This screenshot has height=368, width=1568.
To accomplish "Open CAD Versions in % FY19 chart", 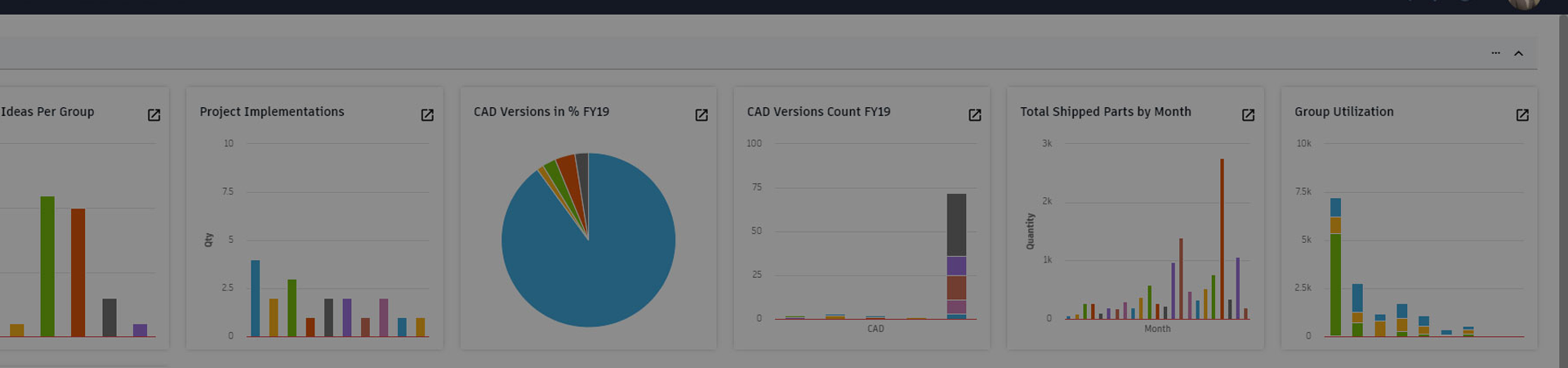I will click(702, 115).
